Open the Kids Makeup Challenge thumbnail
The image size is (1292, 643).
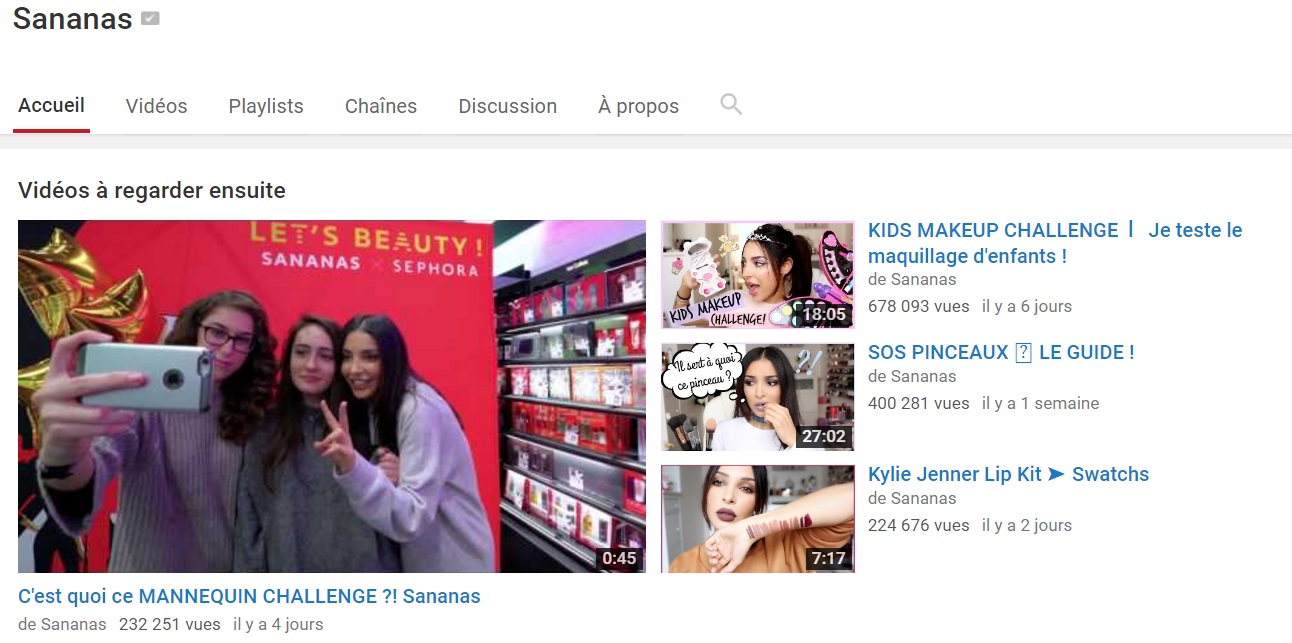click(x=758, y=275)
